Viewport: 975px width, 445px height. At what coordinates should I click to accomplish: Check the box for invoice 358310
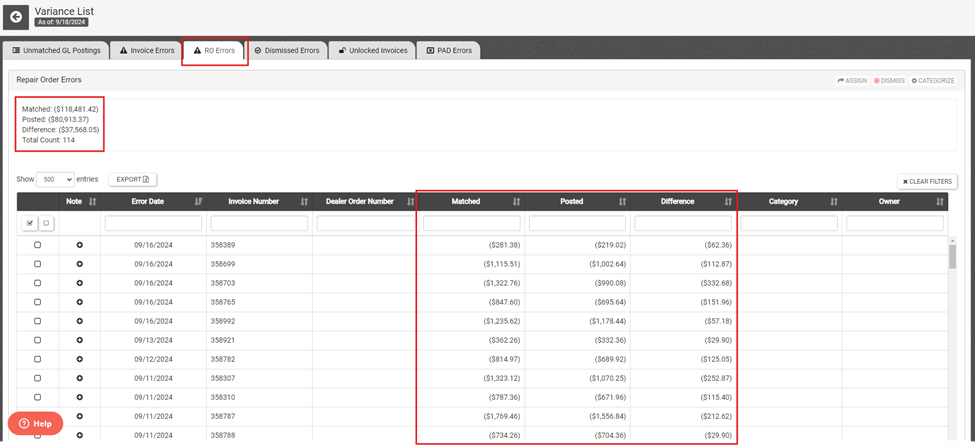[x=37, y=397]
